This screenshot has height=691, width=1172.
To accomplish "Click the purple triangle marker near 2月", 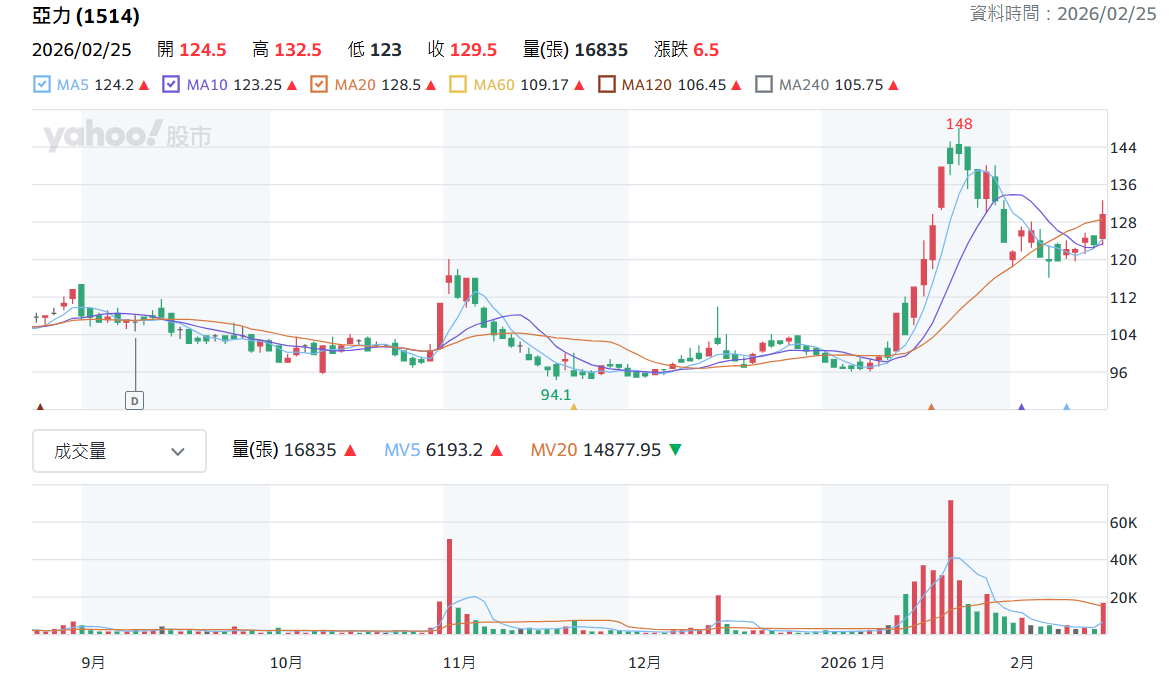I will [x=1022, y=407].
